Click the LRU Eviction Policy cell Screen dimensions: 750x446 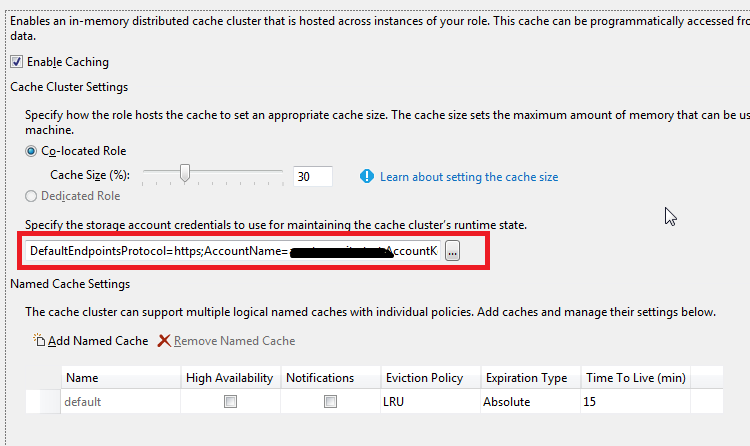tap(397, 402)
